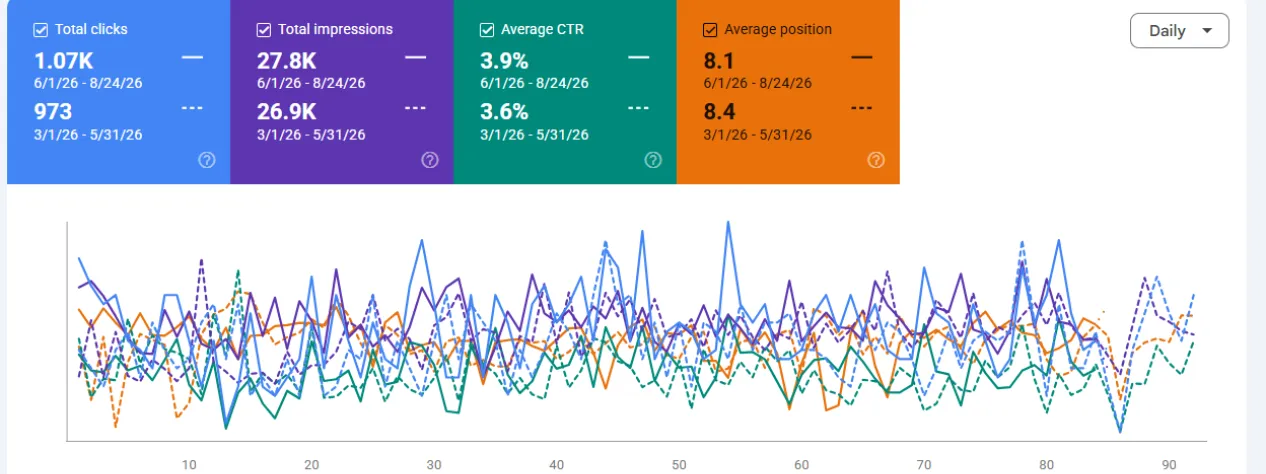Click dashed line legend icon beside 8.4
The height and width of the screenshot is (474, 1266).
tap(861, 109)
